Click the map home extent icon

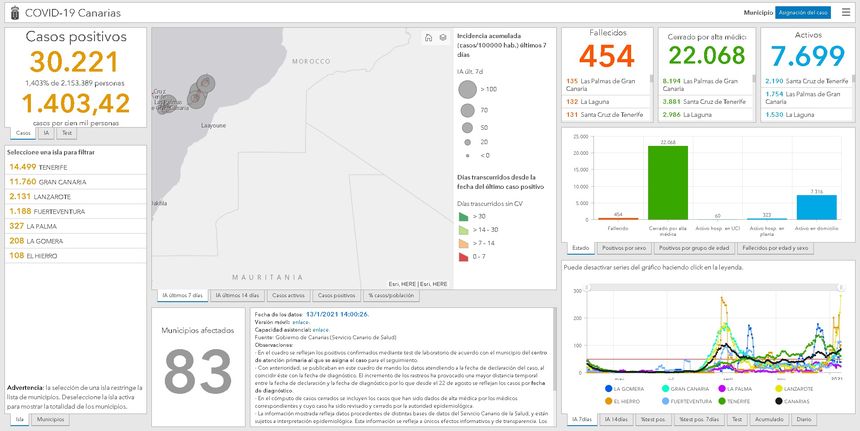point(427,38)
